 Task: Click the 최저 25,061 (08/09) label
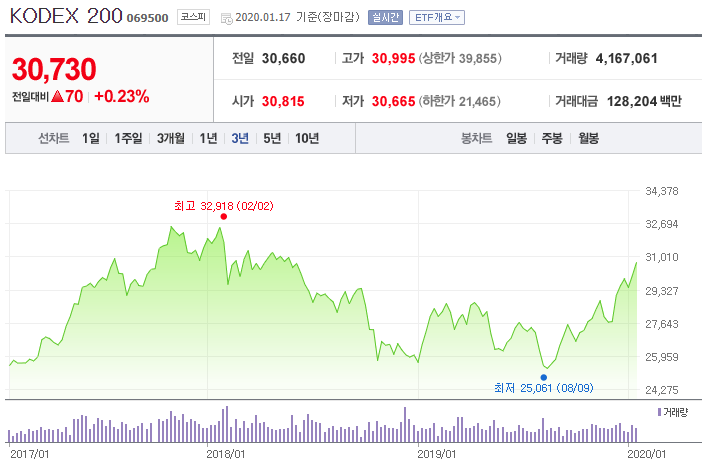click(x=544, y=388)
